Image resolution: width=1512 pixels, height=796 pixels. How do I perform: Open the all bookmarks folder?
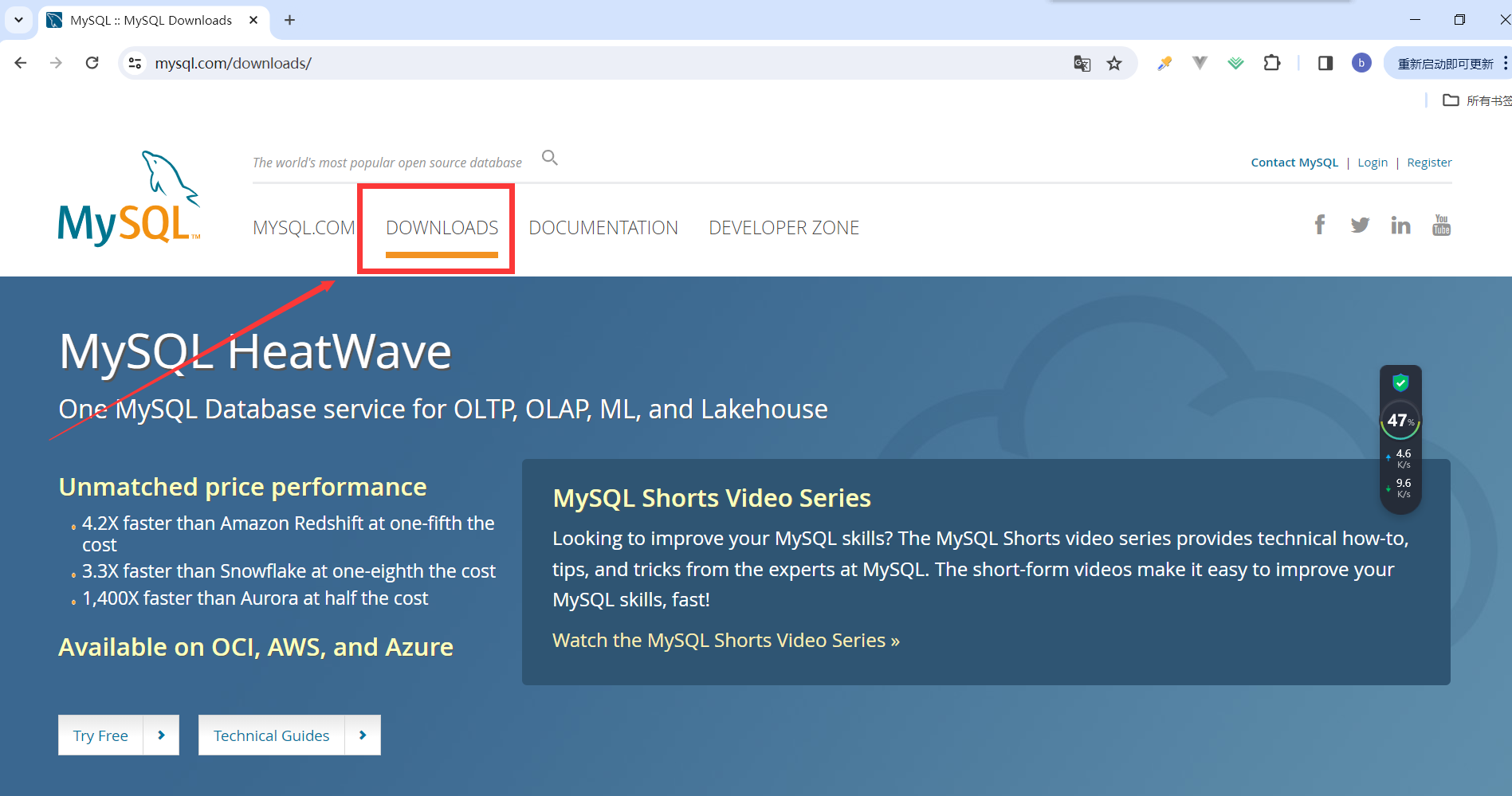click(1476, 100)
